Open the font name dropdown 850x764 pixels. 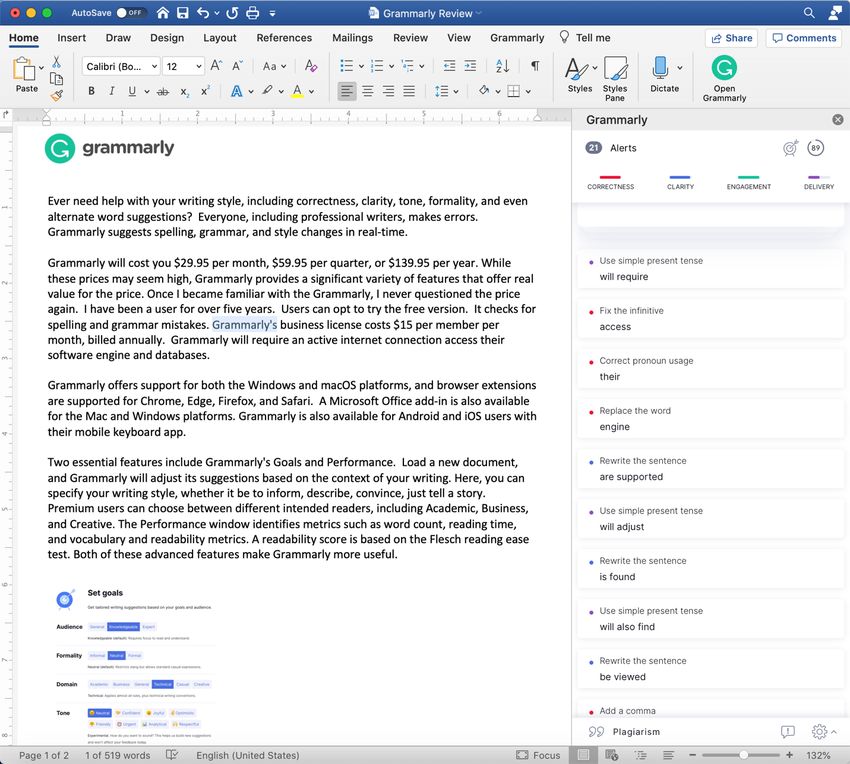(x=154, y=66)
